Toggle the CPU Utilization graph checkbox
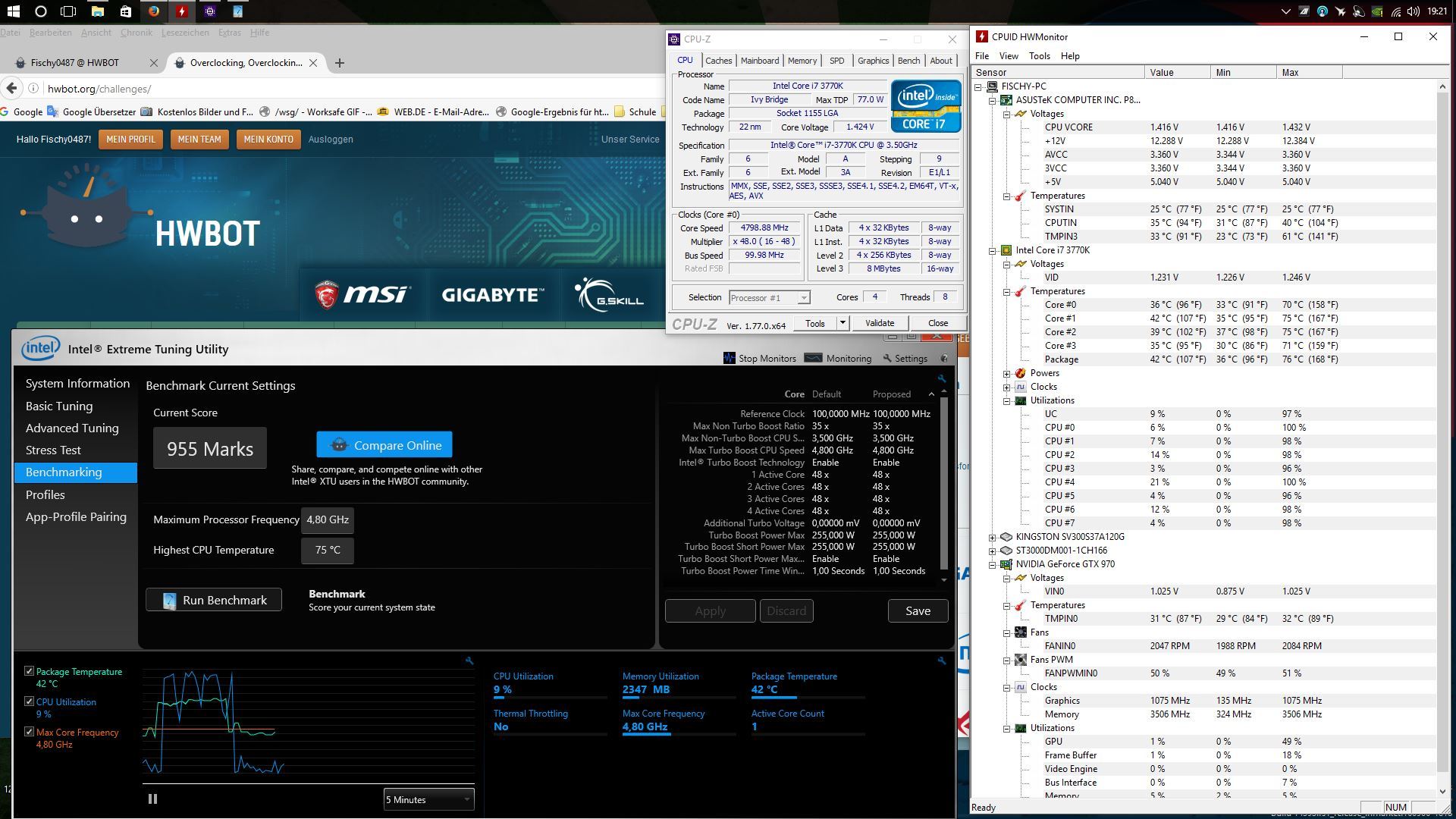Screen dimensions: 1456x819 [x=29, y=701]
